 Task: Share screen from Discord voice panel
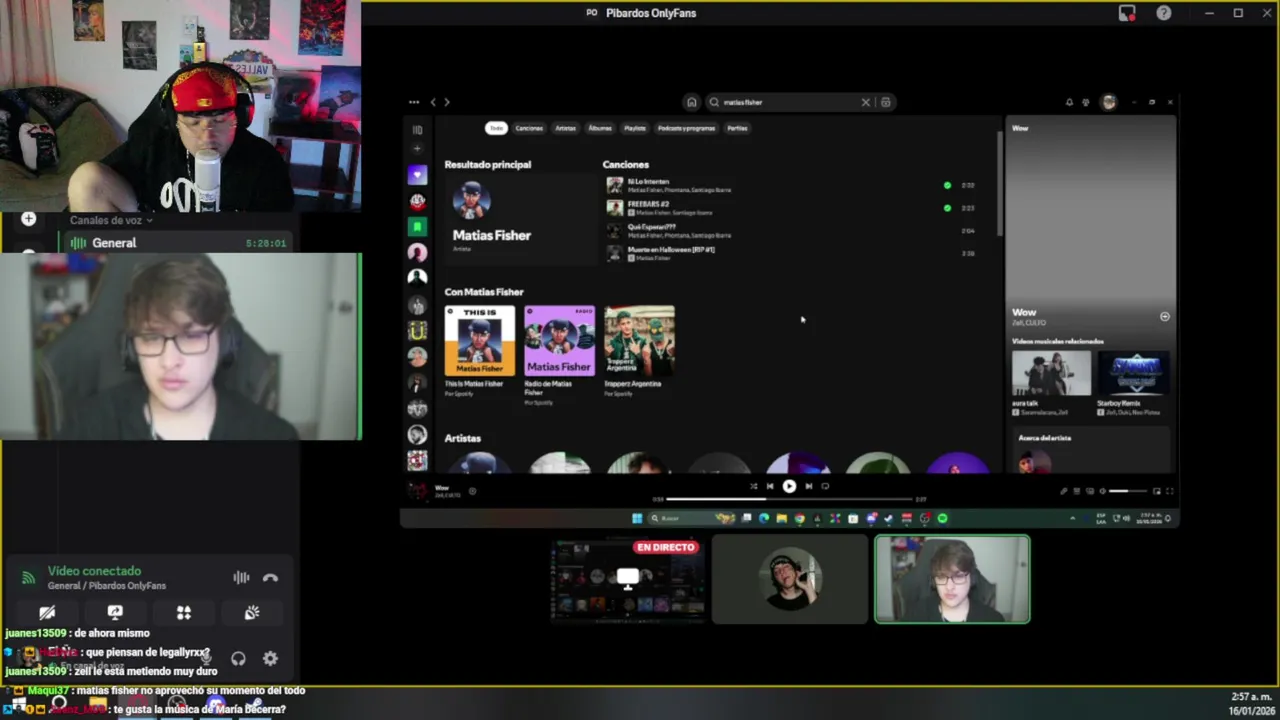(115, 612)
